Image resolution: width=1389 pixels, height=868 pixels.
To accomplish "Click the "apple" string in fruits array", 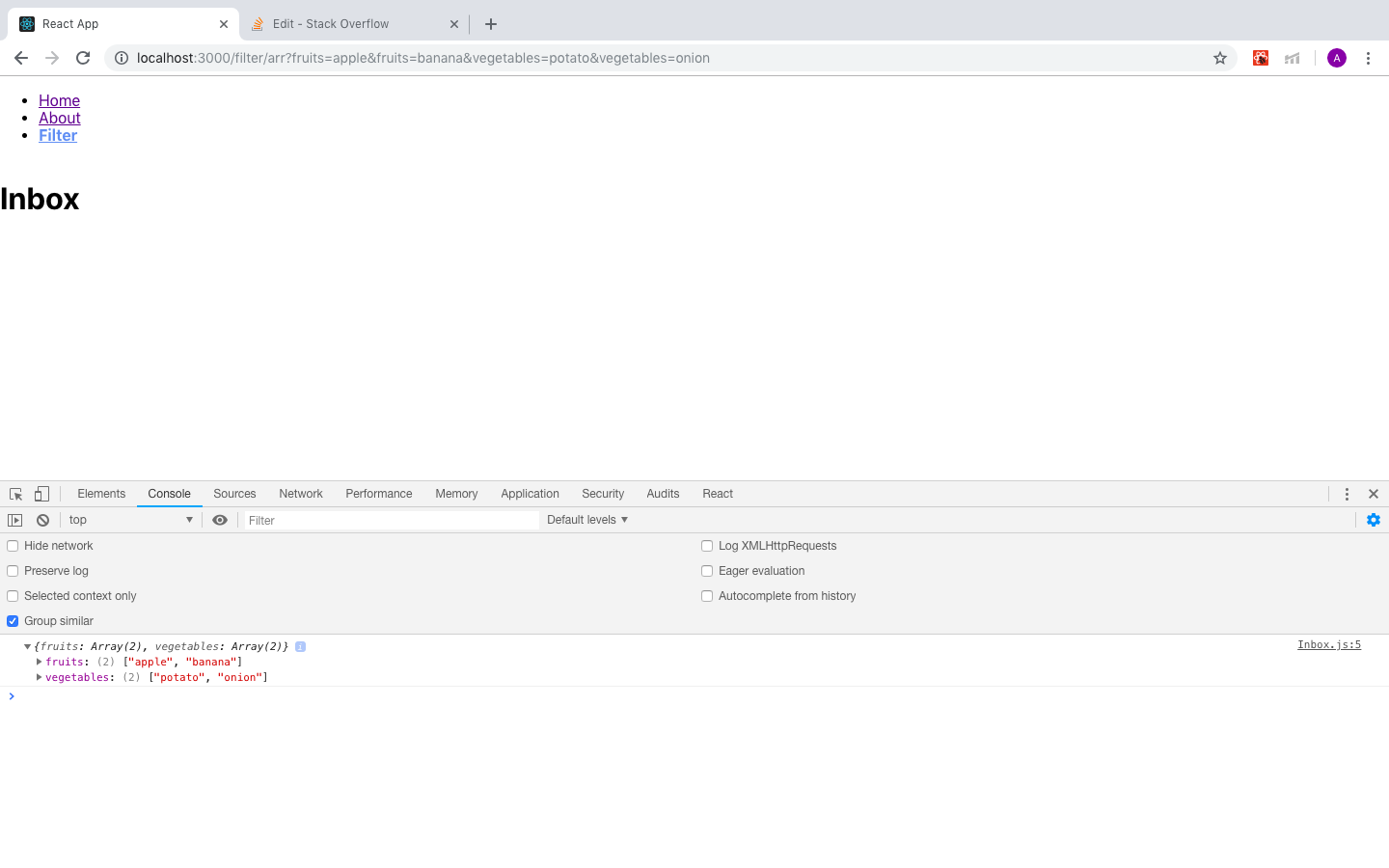I will click(151, 662).
